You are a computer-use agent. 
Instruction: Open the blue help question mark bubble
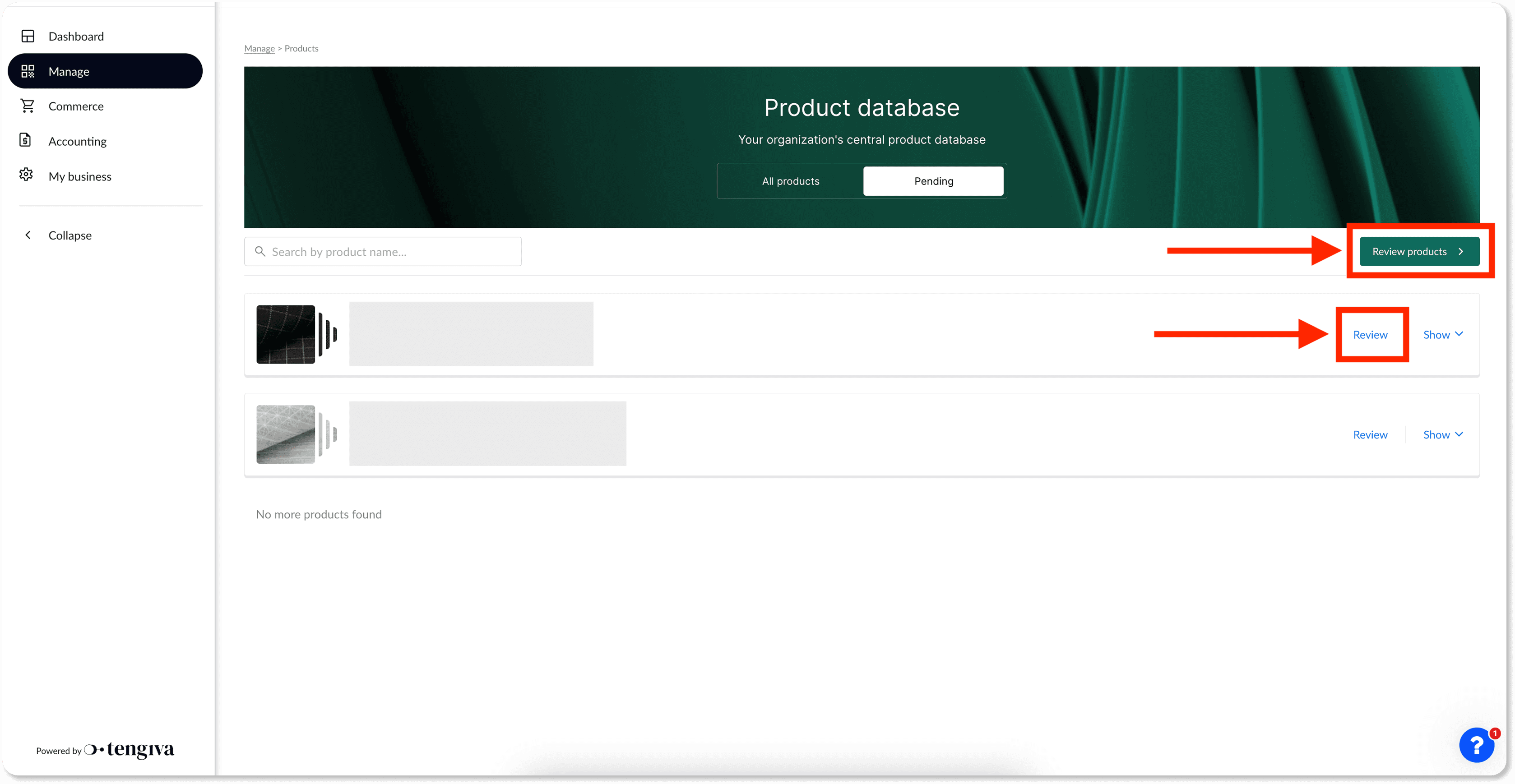(x=1476, y=745)
